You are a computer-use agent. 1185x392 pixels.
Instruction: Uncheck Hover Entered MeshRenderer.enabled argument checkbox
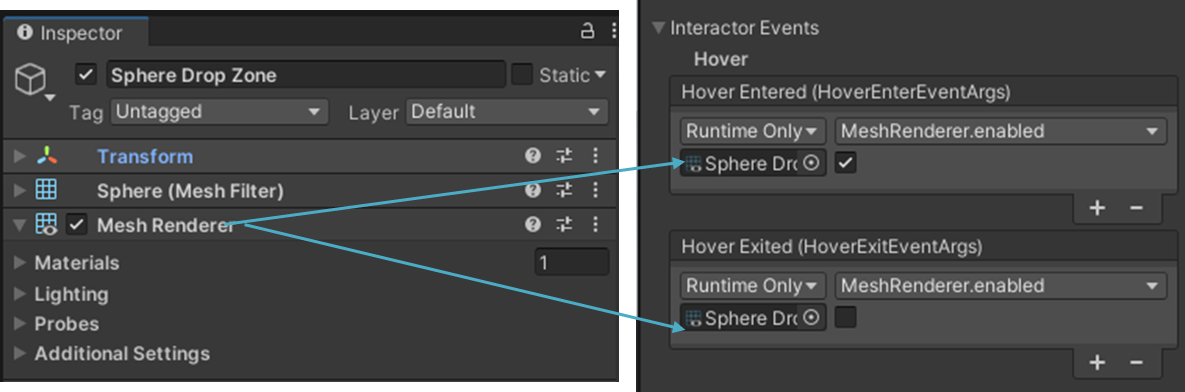[846, 163]
